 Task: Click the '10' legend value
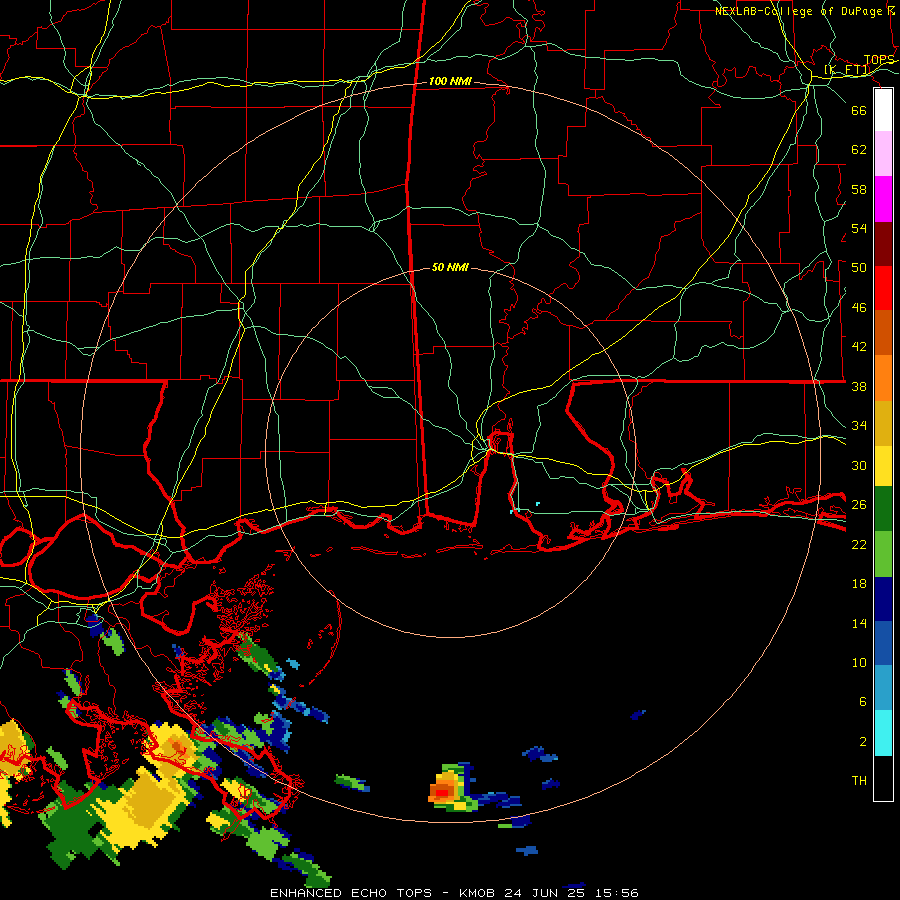point(859,663)
